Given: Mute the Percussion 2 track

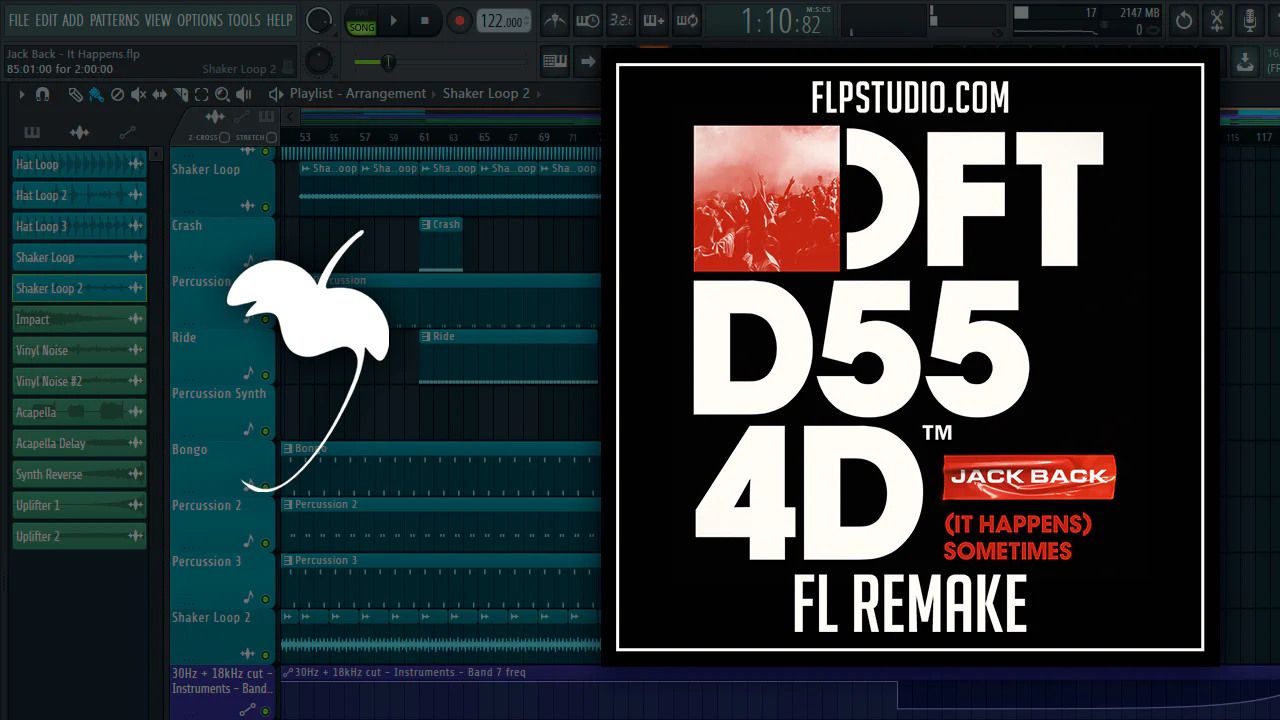Looking at the screenshot, I should pyautogui.click(x=265, y=543).
